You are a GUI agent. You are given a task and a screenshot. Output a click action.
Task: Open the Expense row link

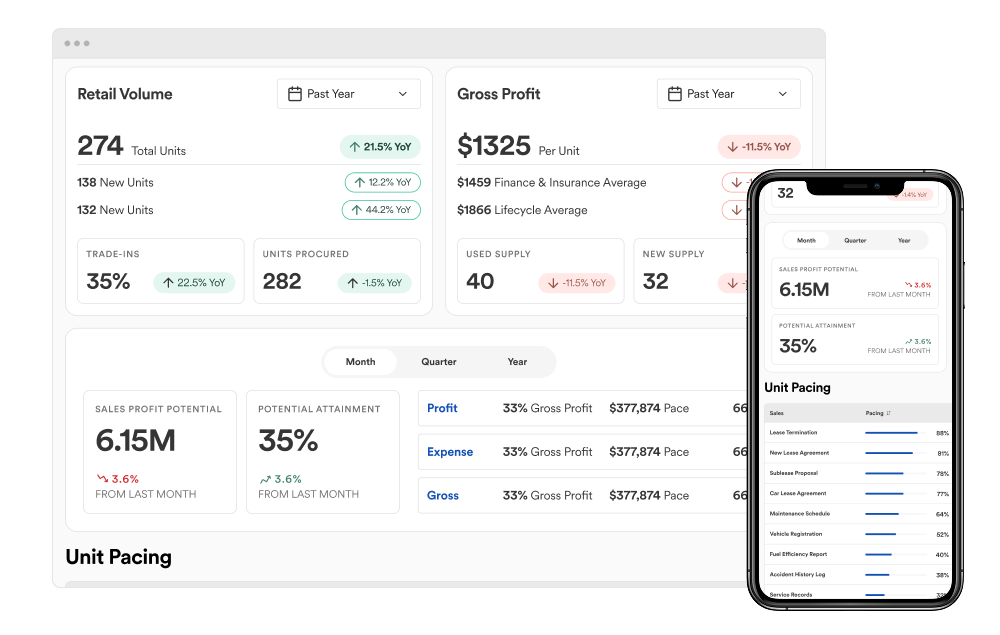pyautogui.click(x=450, y=452)
